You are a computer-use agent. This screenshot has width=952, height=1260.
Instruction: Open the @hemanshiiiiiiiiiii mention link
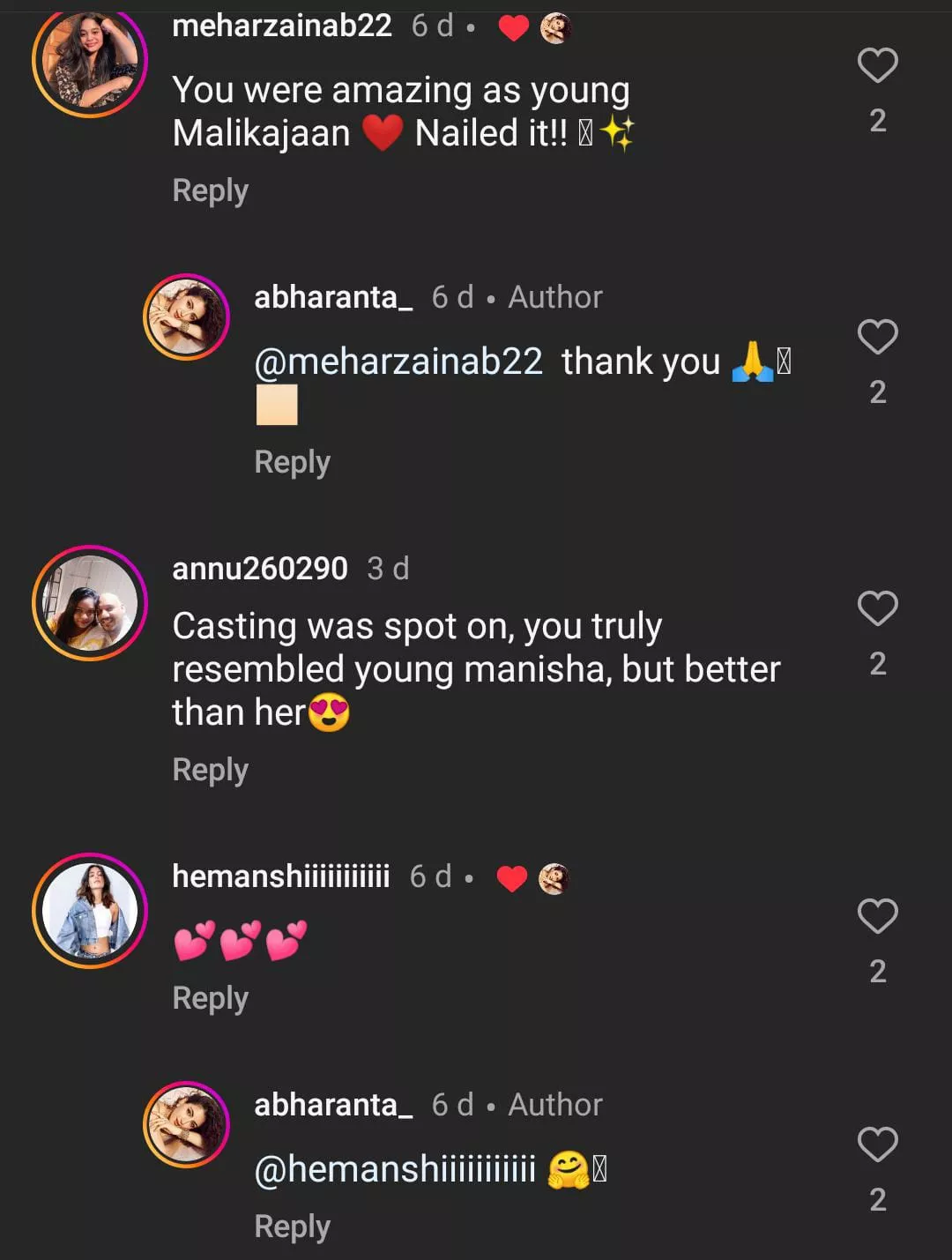395,1169
